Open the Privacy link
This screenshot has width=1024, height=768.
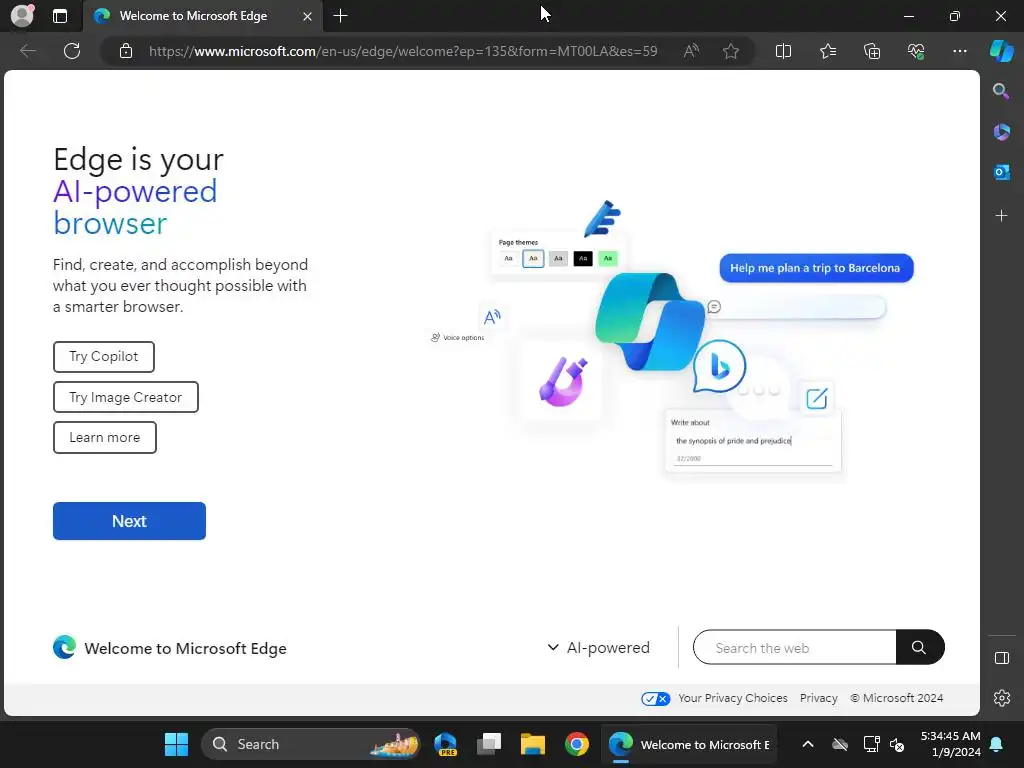coord(818,698)
